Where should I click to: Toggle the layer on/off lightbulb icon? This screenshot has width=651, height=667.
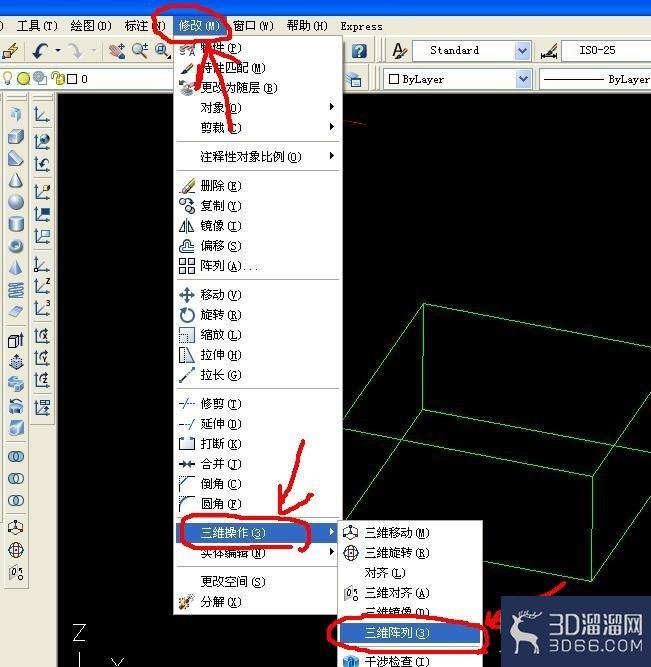point(8,78)
